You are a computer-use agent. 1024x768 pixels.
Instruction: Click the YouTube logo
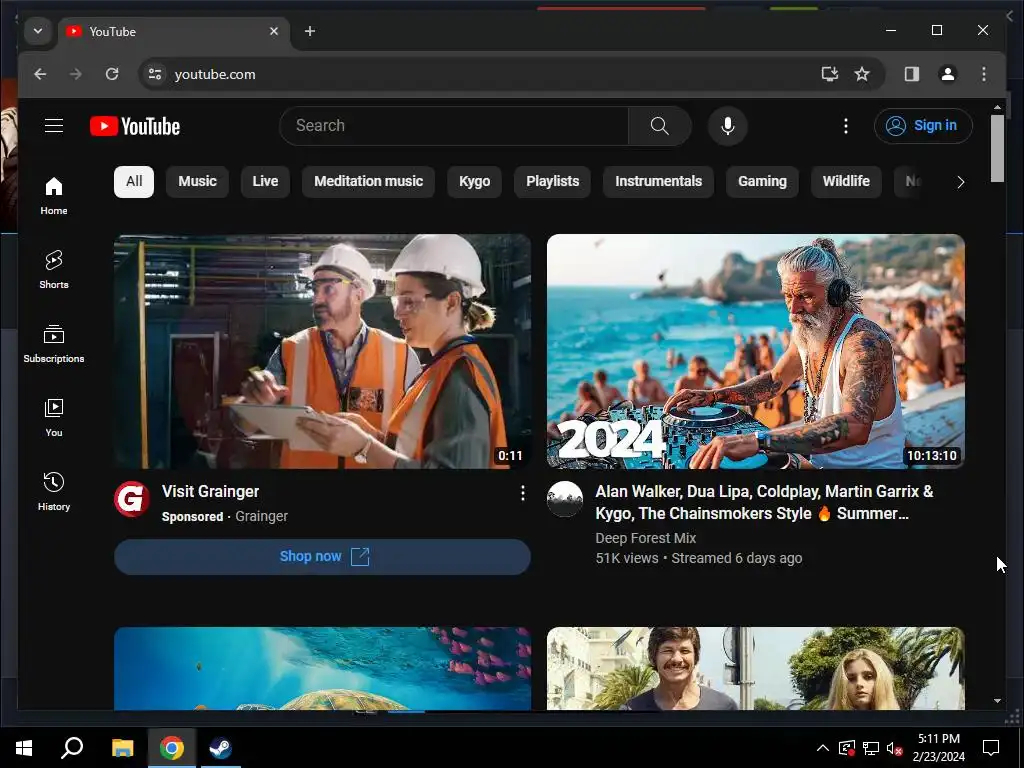click(135, 126)
